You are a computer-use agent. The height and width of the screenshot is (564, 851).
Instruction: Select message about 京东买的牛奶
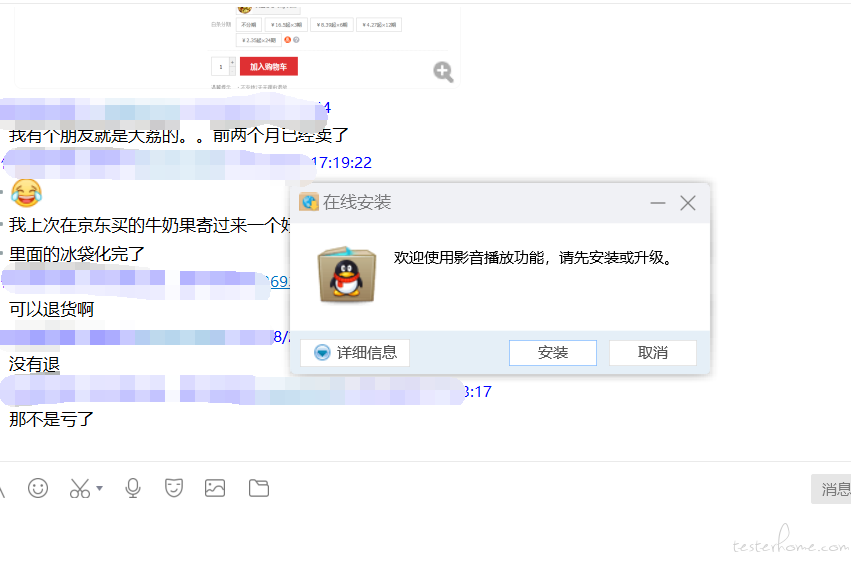pos(150,225)
